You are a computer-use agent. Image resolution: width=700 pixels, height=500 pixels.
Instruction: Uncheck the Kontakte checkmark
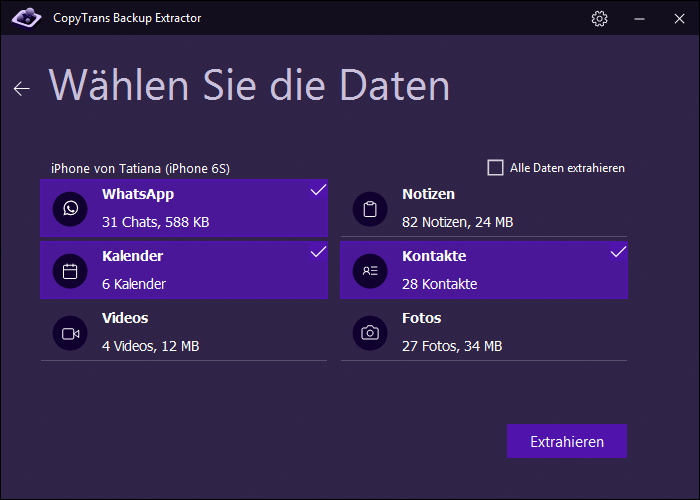618,252
